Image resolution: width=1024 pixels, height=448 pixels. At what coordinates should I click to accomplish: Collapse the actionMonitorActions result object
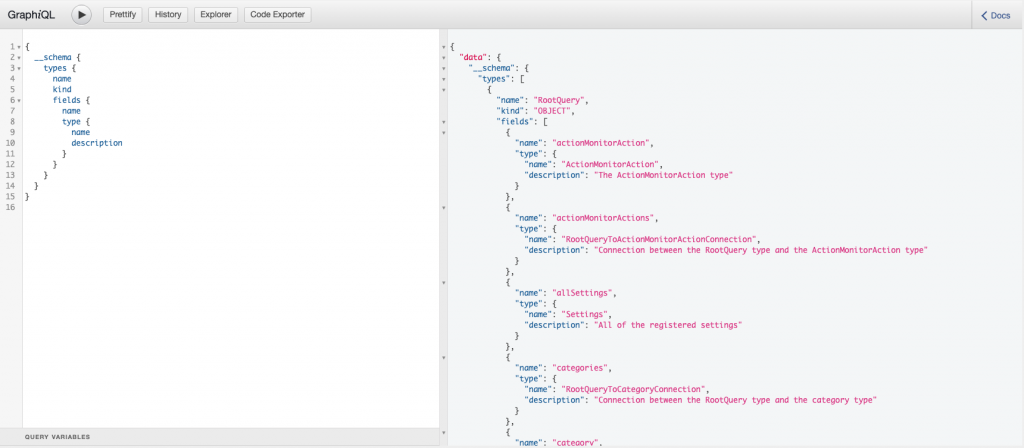tap(443, 208)
